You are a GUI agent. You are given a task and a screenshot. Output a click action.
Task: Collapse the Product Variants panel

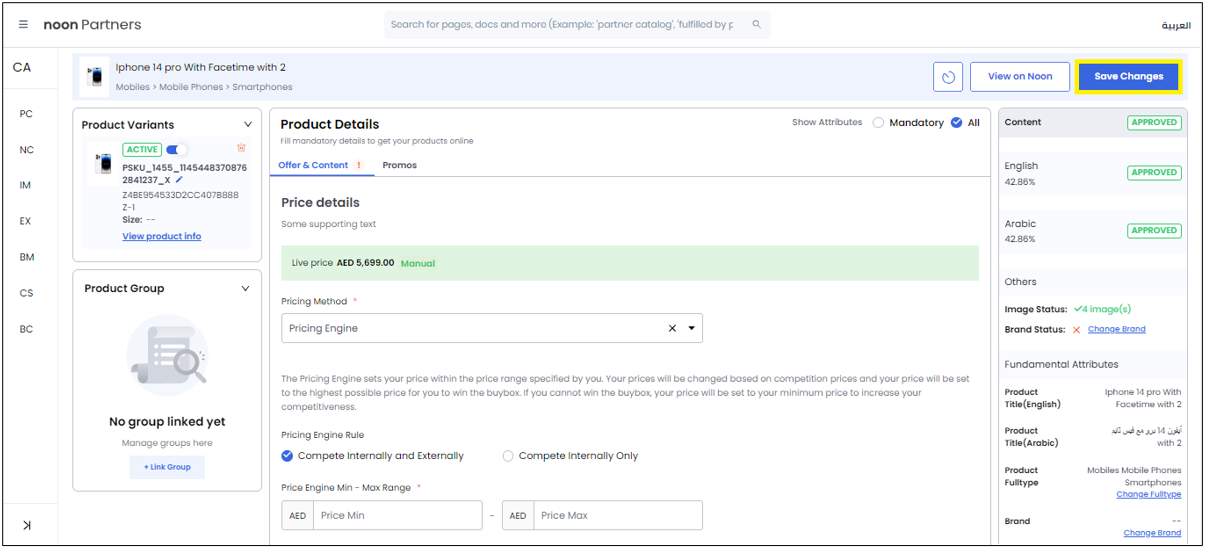pos(246,125)
